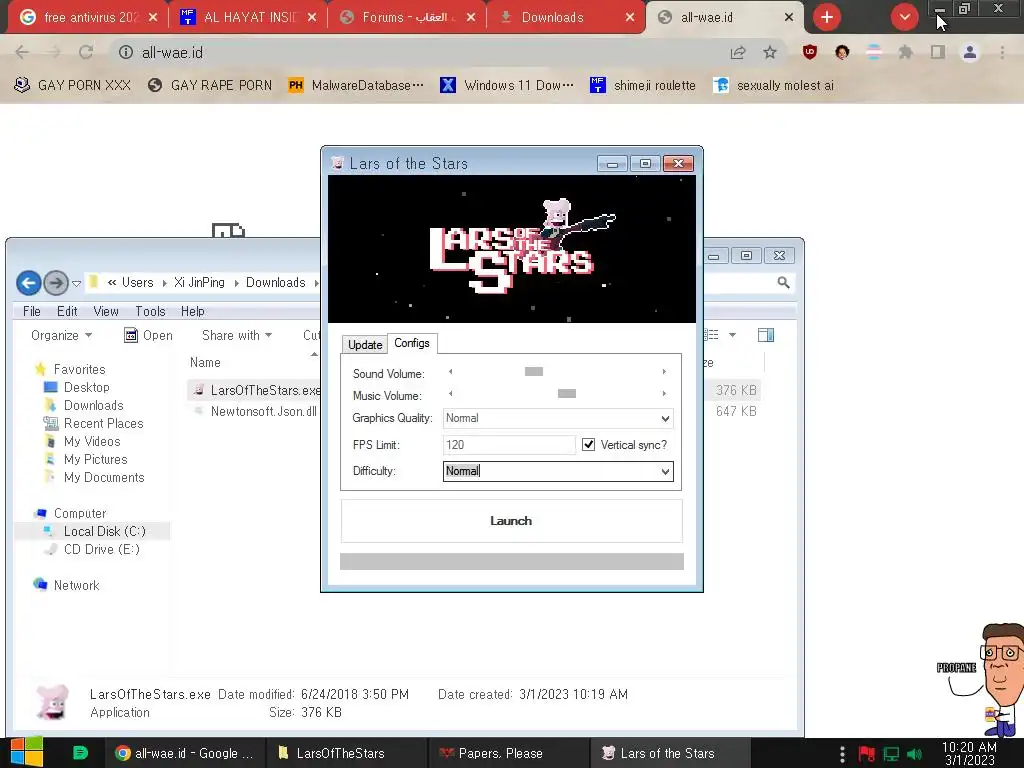This screenshot has height=768, width=1024.
Task: Click the Users breadcrumb in address bar
Action: 137,283
